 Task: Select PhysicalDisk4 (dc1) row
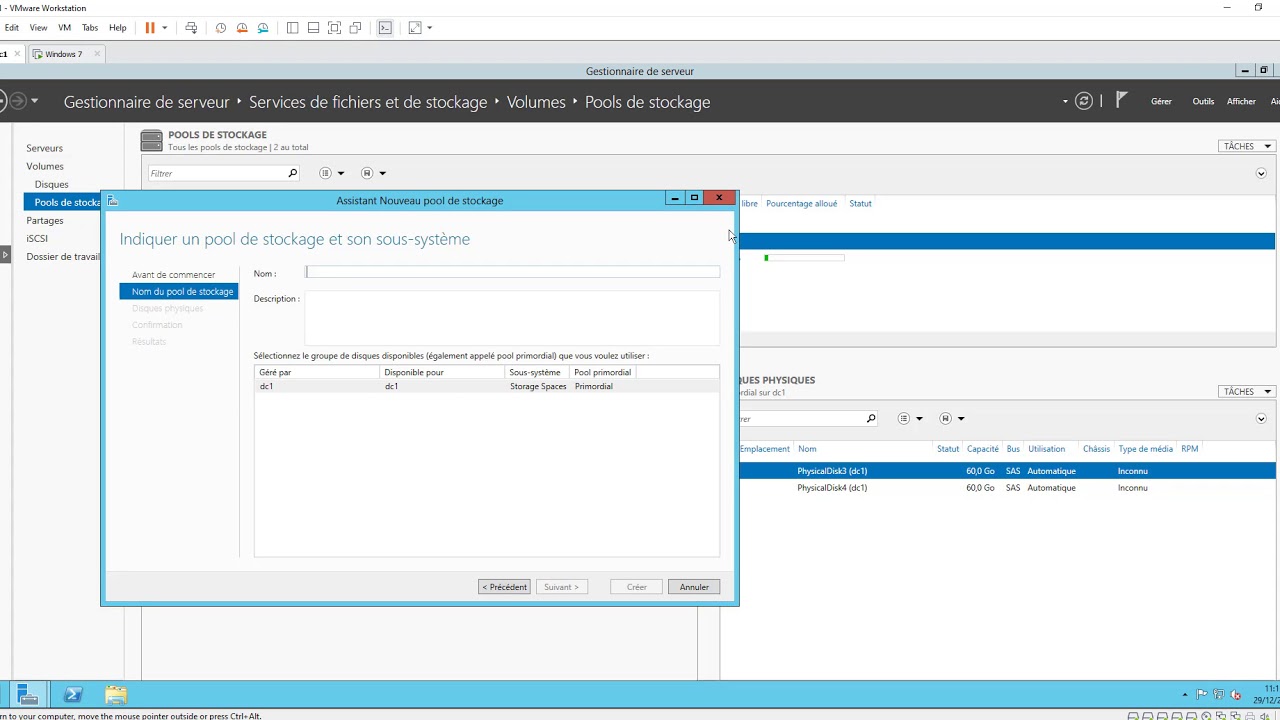pyautogui.click(x=1007, y=488)
